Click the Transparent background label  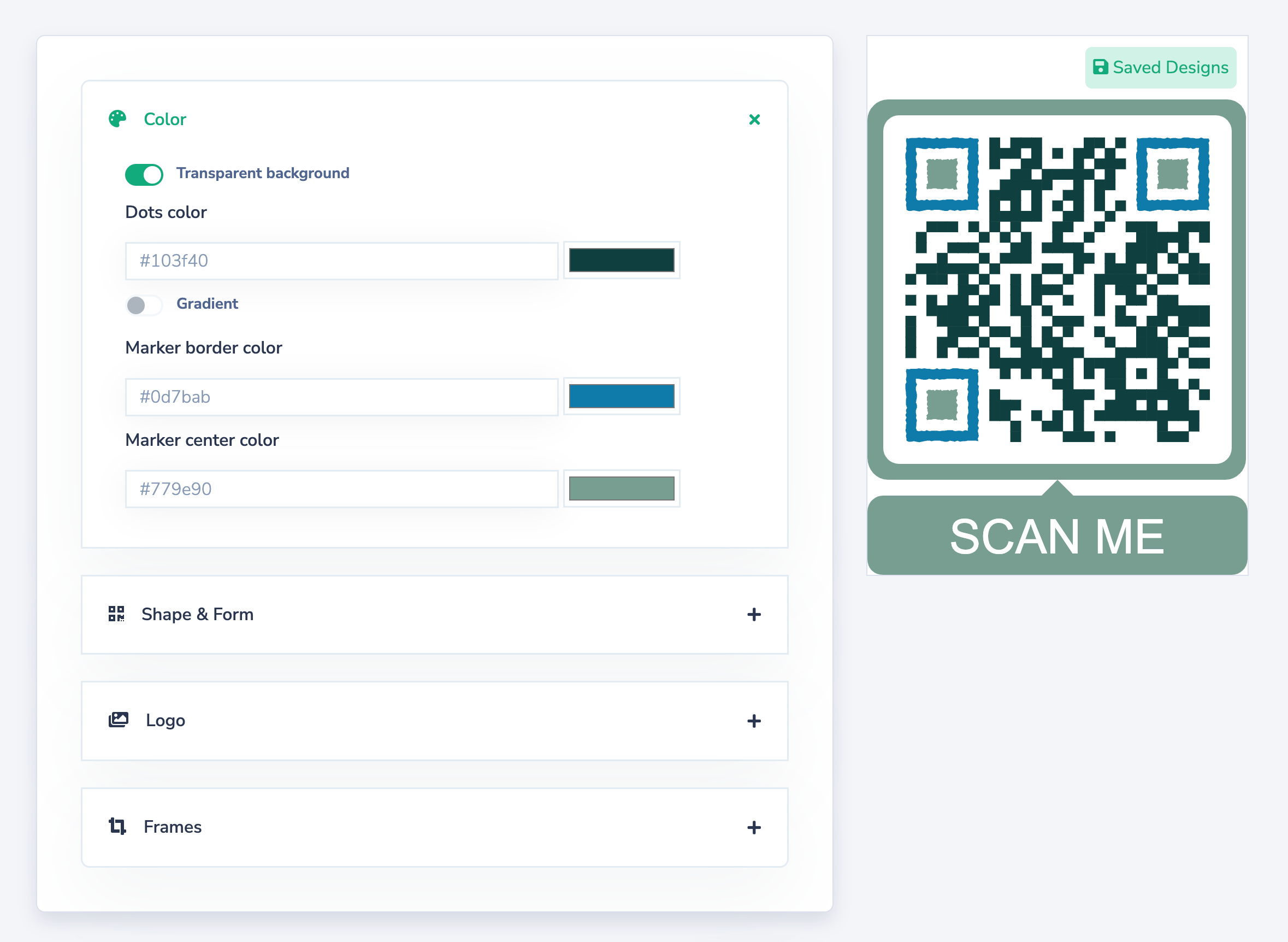pyautogui.click(x=263, y=173)
